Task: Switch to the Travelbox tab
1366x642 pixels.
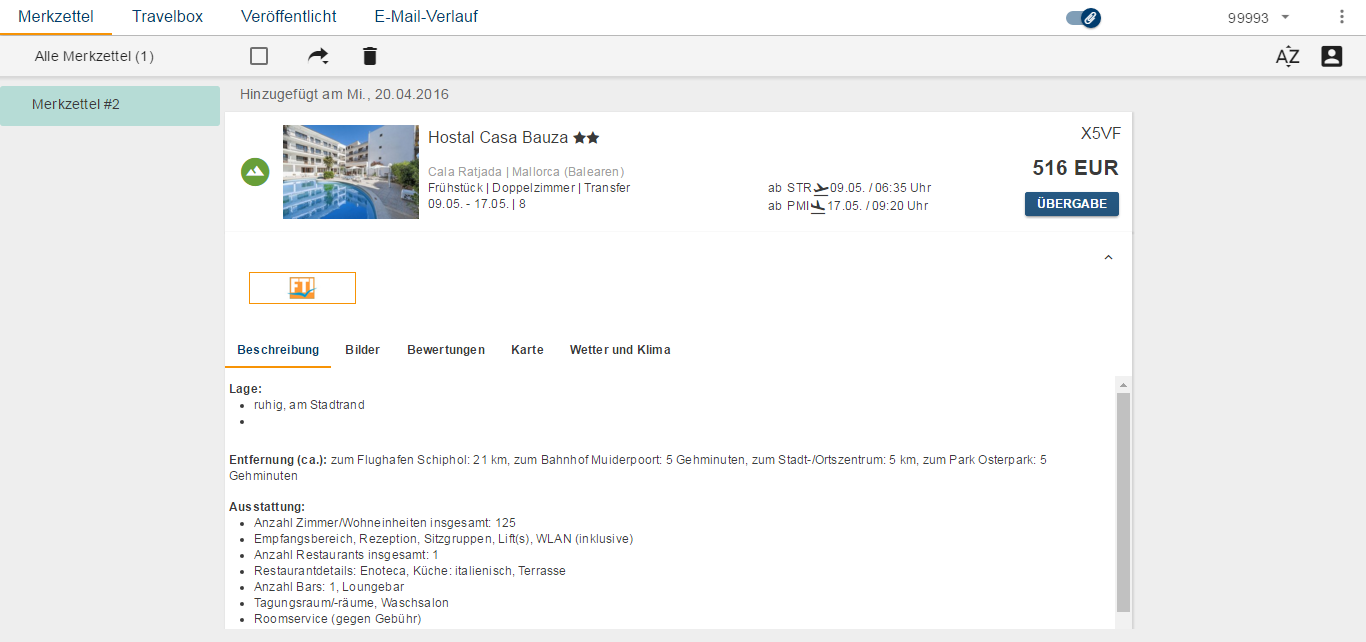Action: click(167, 17)
